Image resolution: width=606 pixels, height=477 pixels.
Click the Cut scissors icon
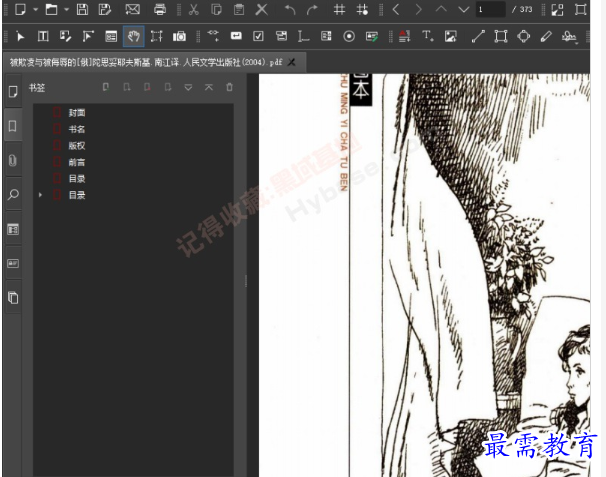(193, 9)
